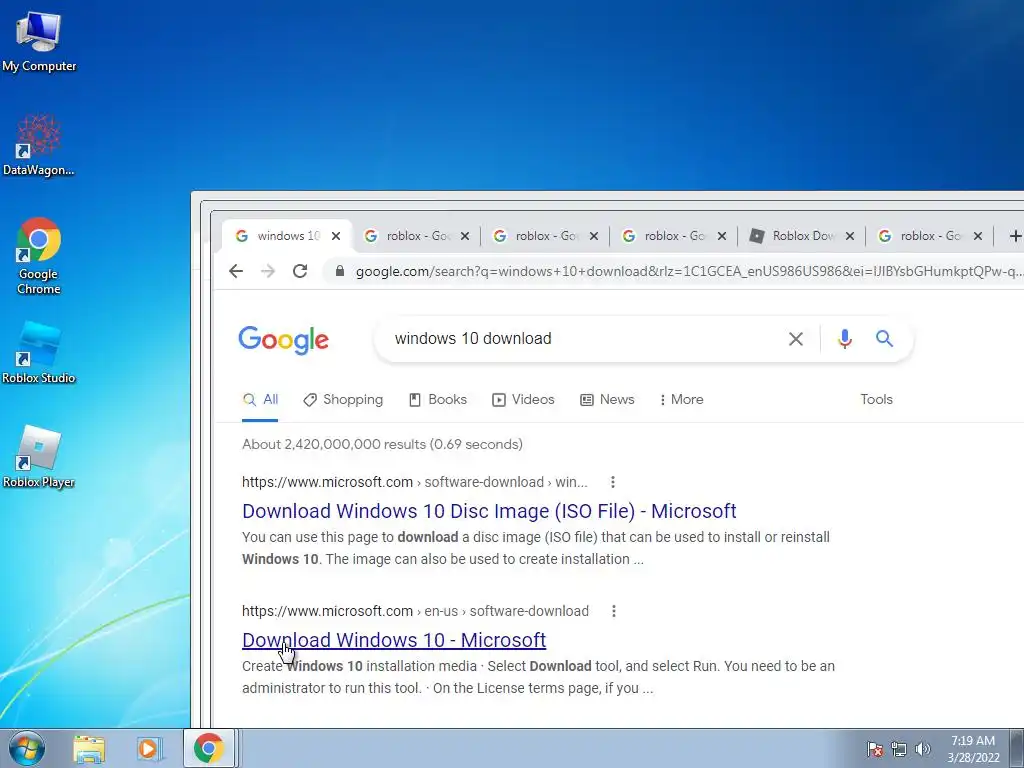The image size is (1024, 768).
Task: Select the Shopping search filter
Action: point(344,400)
